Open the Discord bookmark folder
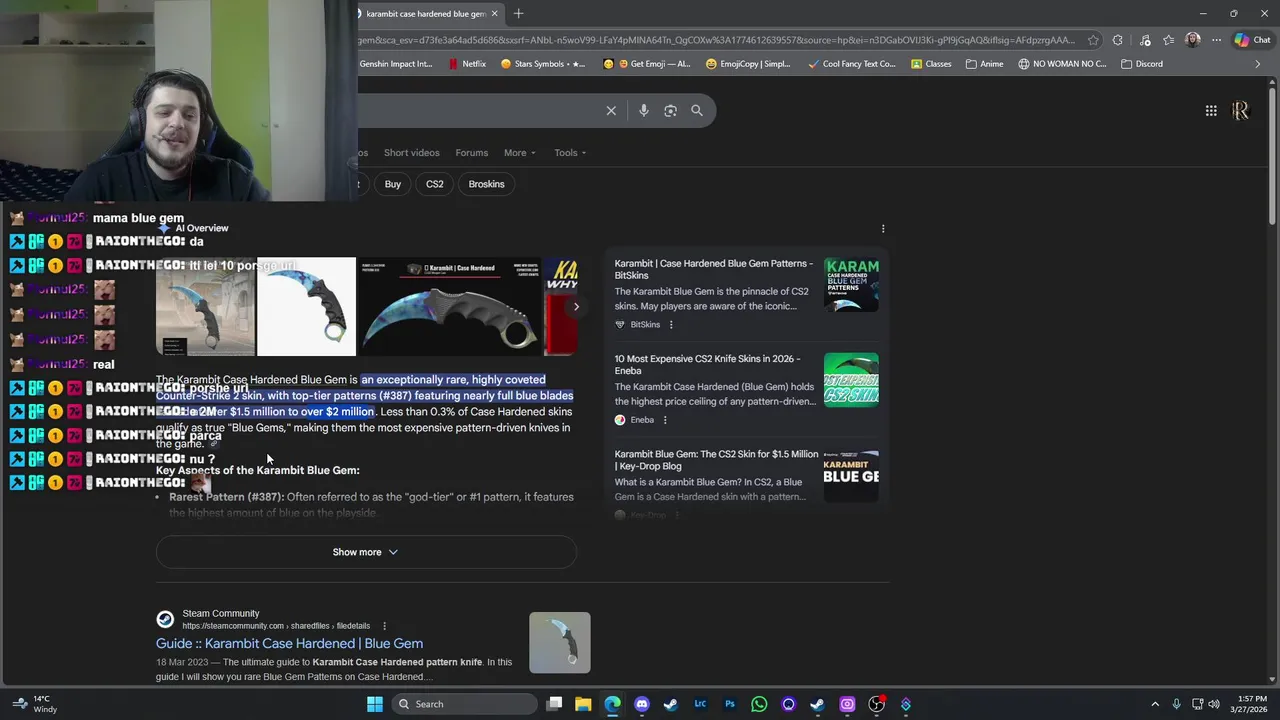The image size is (1280, 720). 1142,64
